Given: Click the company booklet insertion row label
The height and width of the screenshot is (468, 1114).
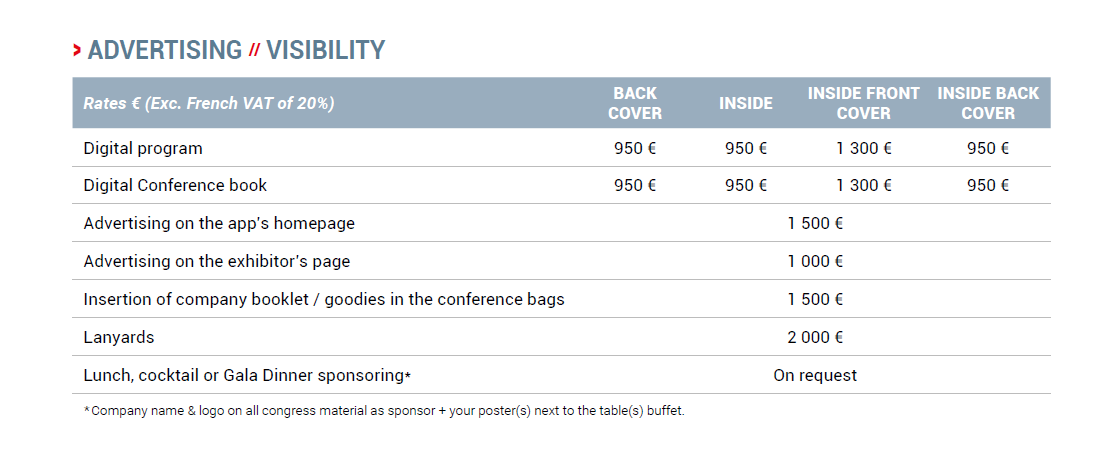Looking at the screenshot, I should point(324,299).
